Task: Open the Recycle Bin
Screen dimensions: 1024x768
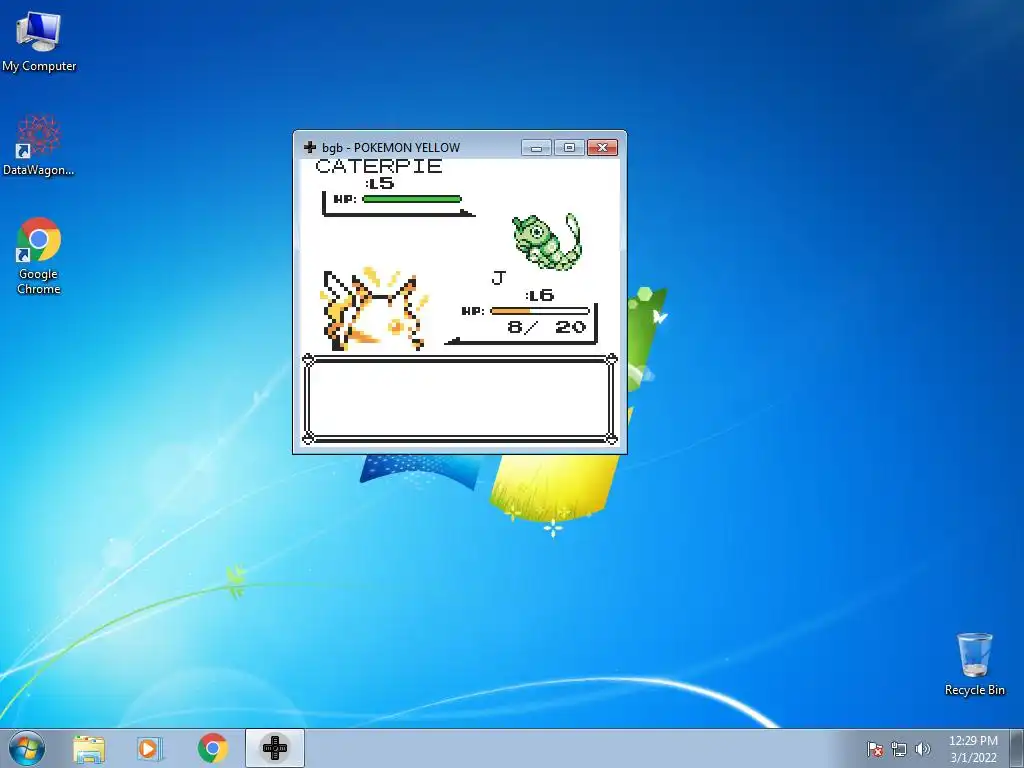Action: coord(974,664)
